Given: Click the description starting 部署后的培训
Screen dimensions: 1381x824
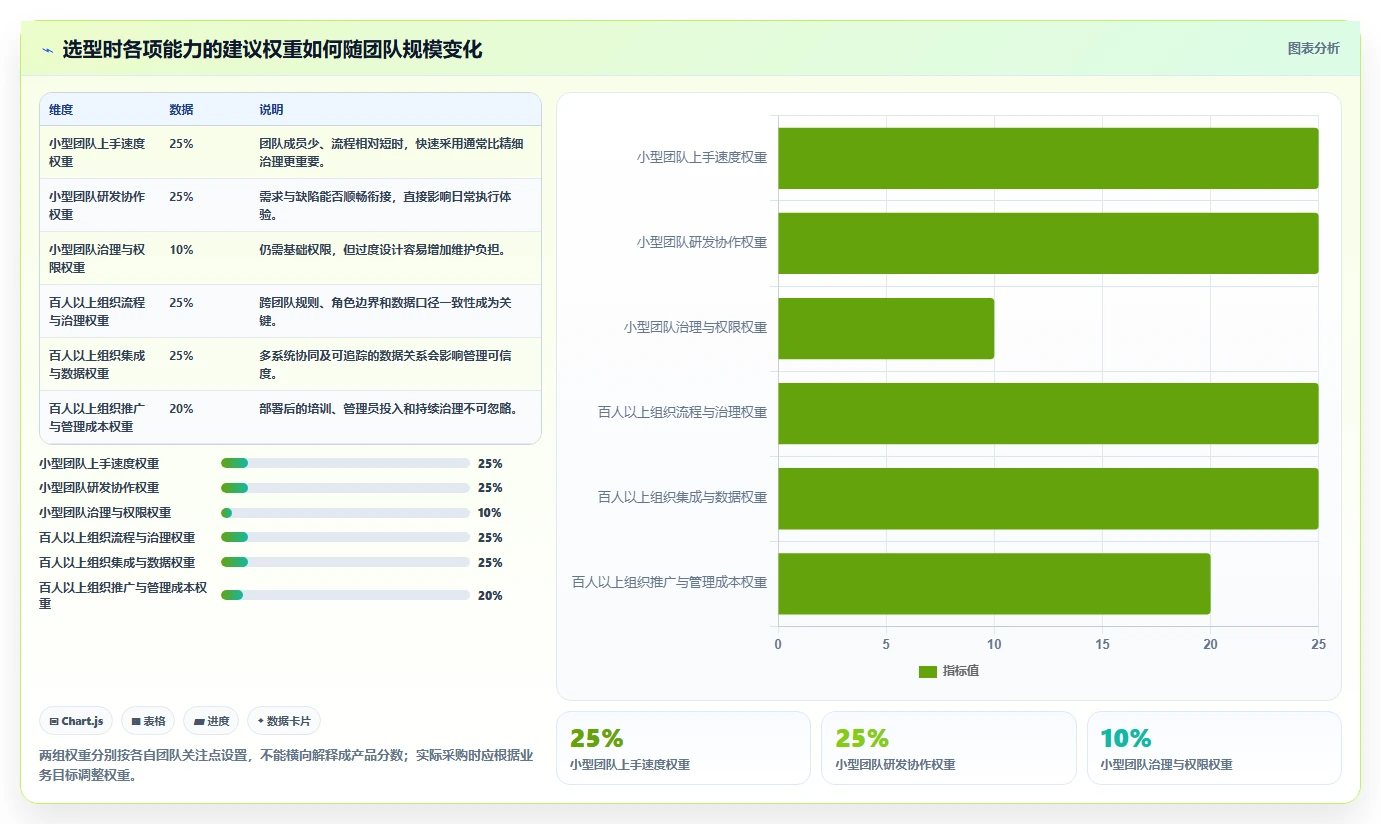Looking at the screenshot, I should [x=388, y=409].
